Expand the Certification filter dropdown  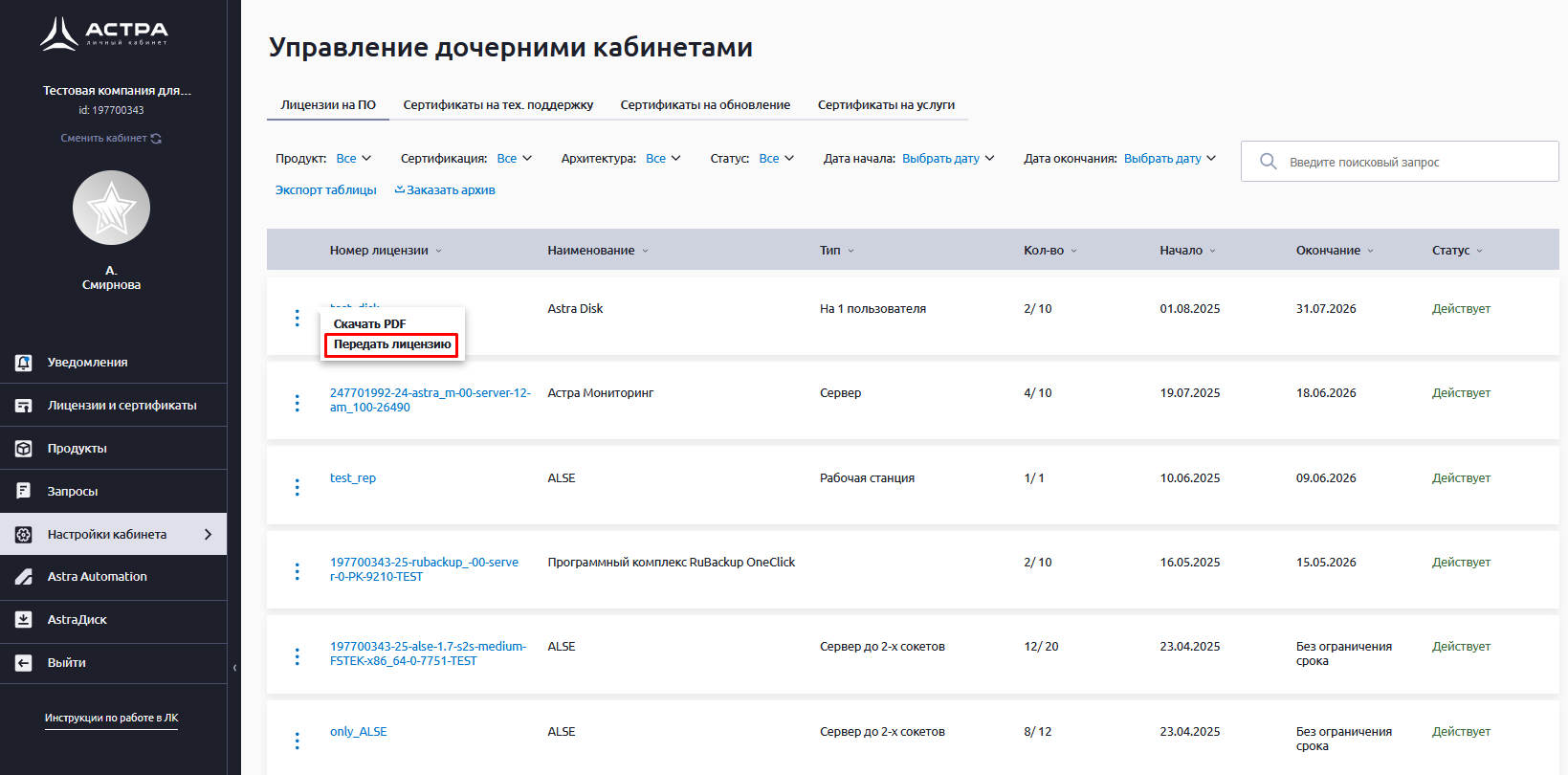pos(514,159)
